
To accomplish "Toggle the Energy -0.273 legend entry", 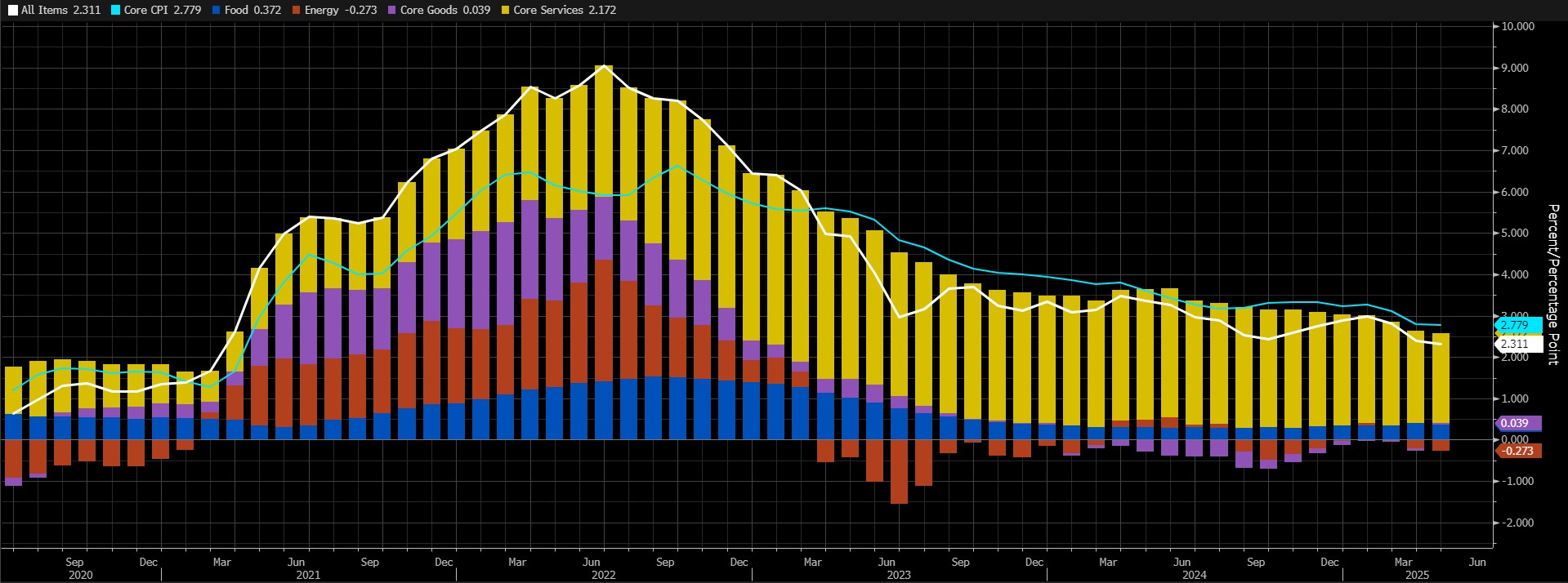I will pos(334,11).
